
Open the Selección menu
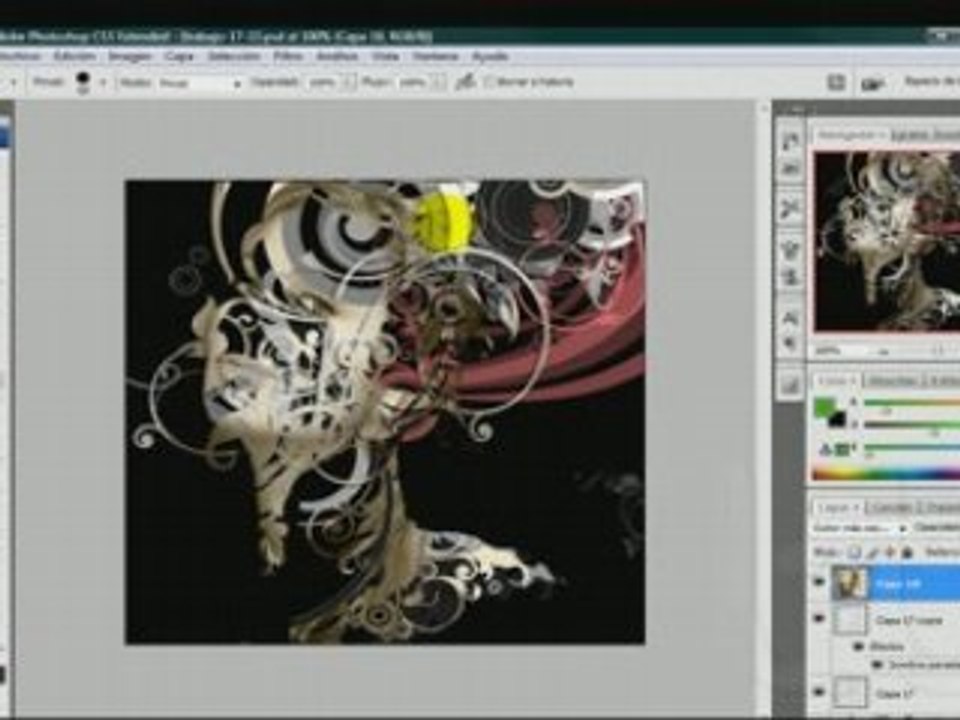click(234, 56)
